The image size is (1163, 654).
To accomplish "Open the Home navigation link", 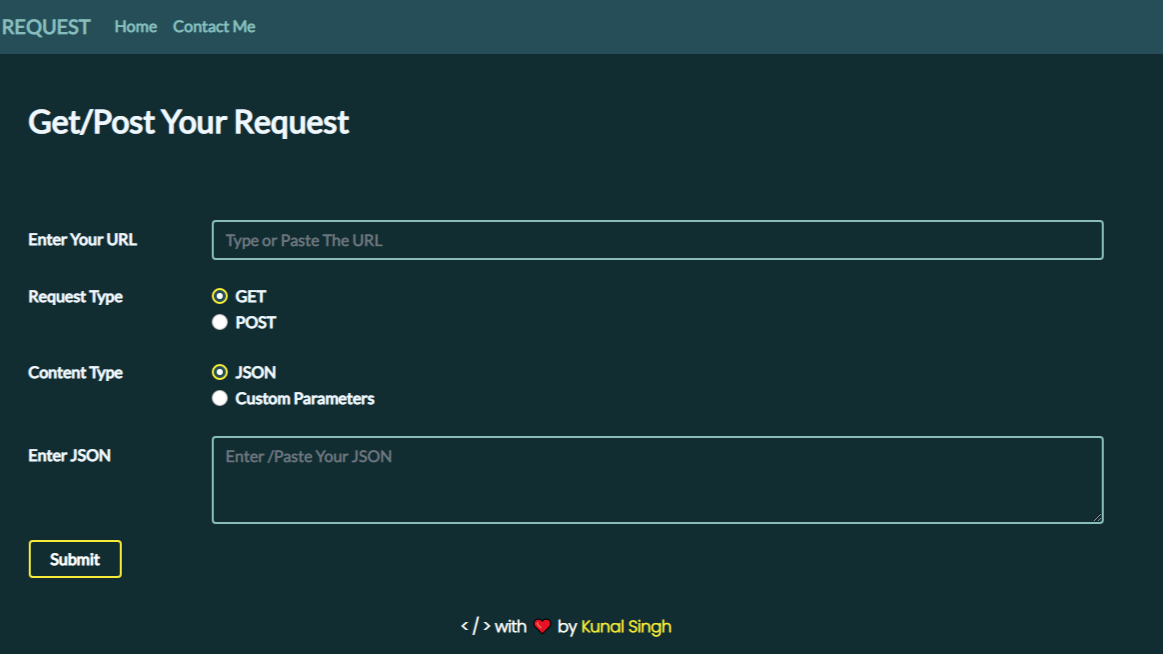I will click(x=135, y=27).
